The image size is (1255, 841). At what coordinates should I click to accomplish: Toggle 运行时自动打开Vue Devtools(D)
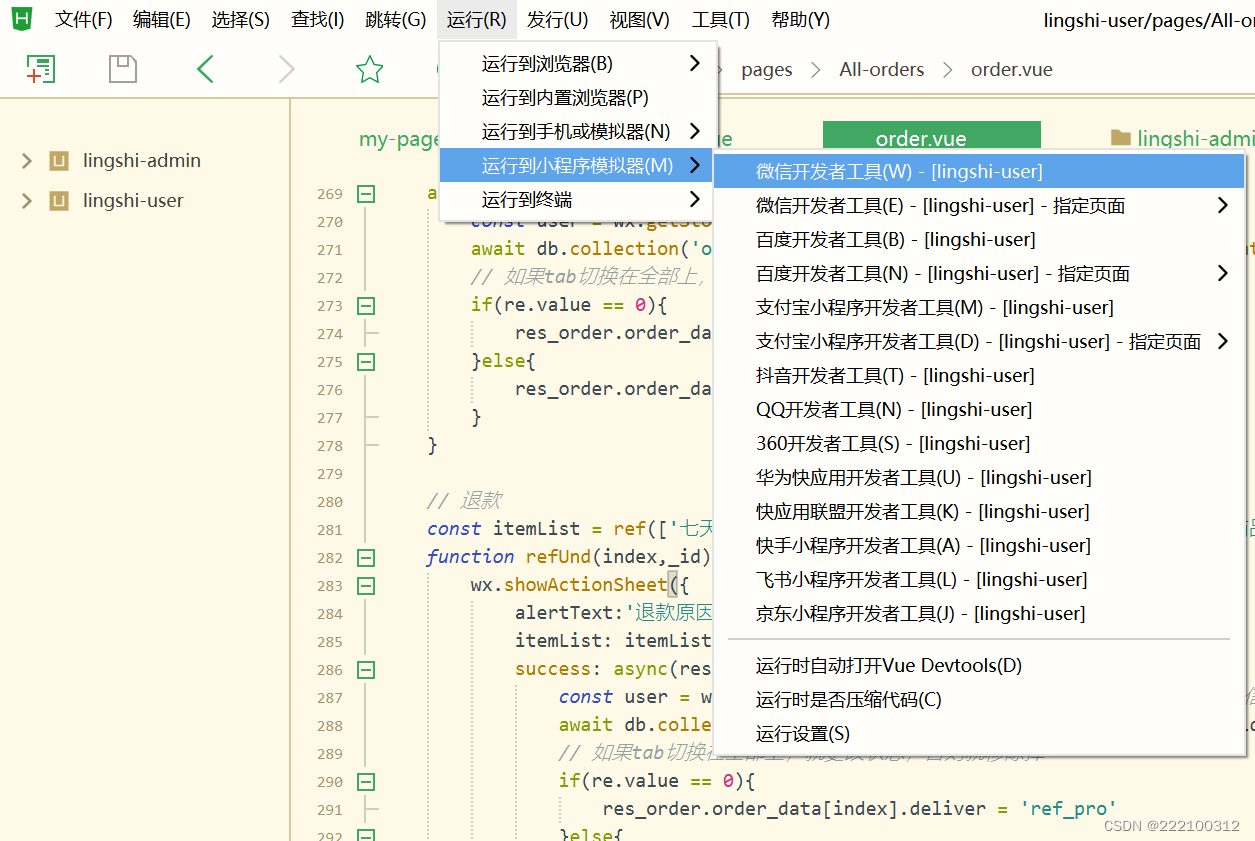coord(979,666)
